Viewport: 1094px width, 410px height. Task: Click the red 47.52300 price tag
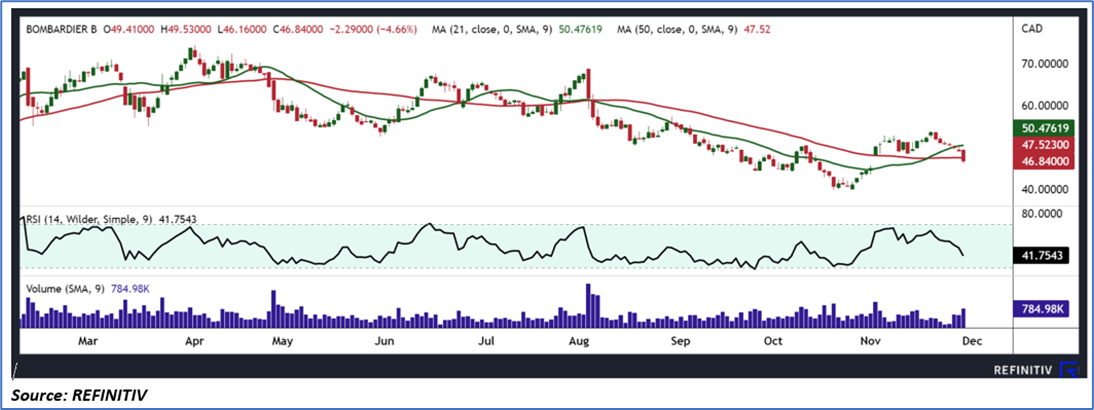point(1044,146)
